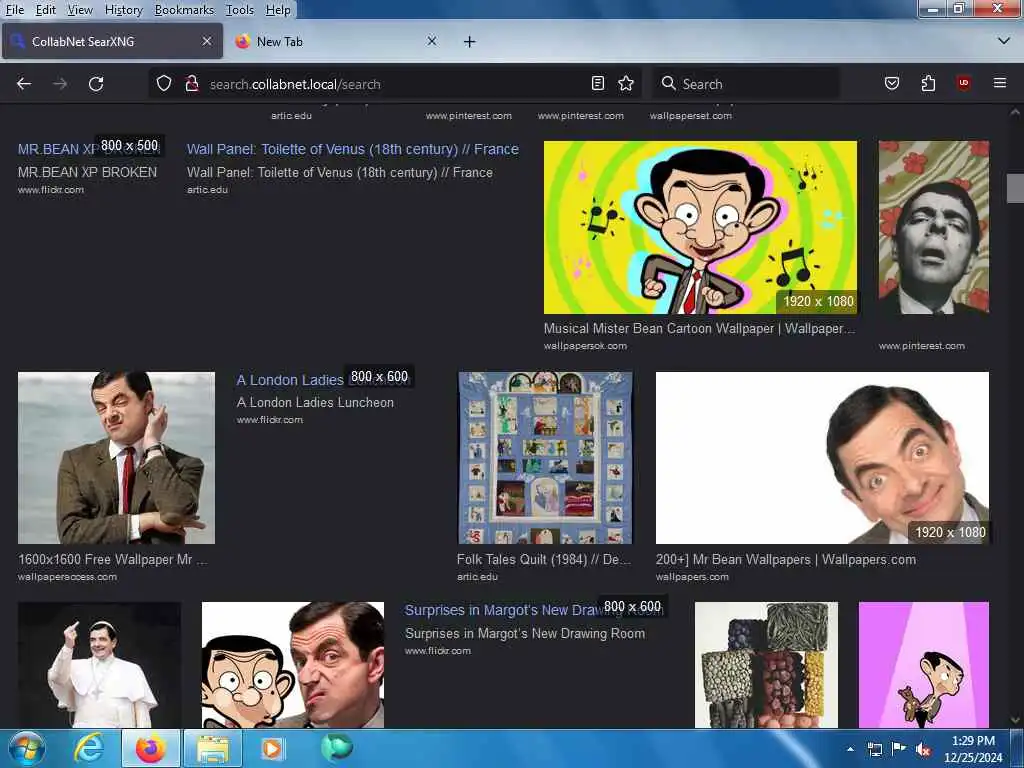This screenshot has width=1024, height=768.
Task: Select the CollabNet SearXNG tab
Action: (x=112, y=42)
